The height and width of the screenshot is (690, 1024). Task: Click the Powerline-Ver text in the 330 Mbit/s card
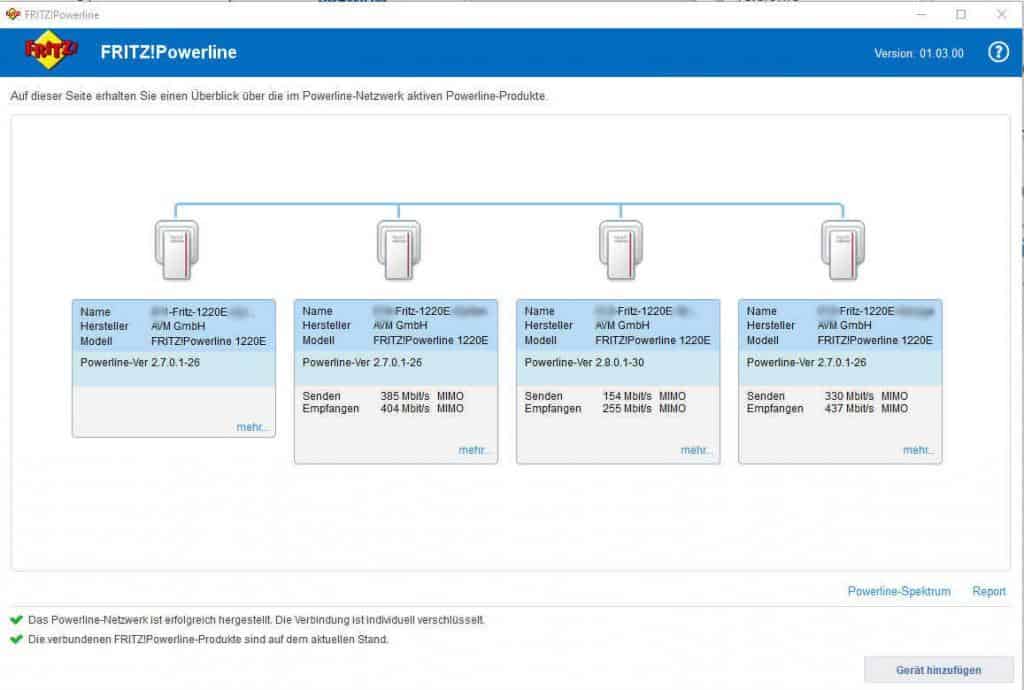coord(806,362)
